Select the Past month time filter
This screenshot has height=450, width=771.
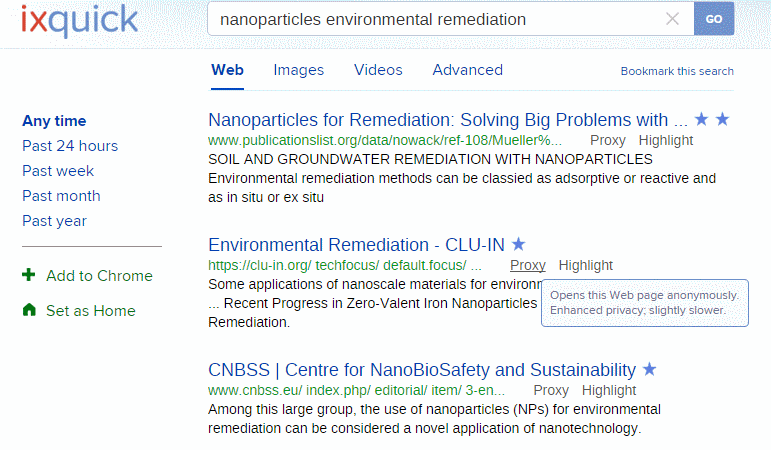click(61, 196)
